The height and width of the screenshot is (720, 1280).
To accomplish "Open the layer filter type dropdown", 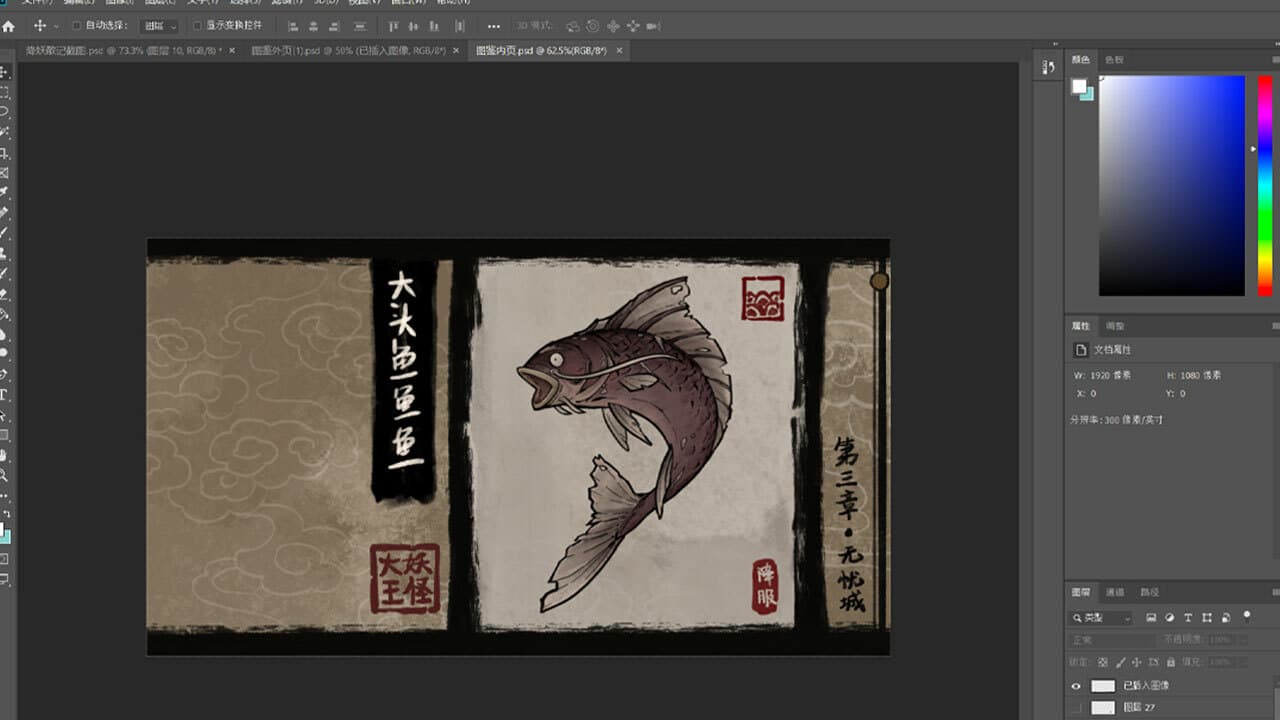I will [1101, 618].
